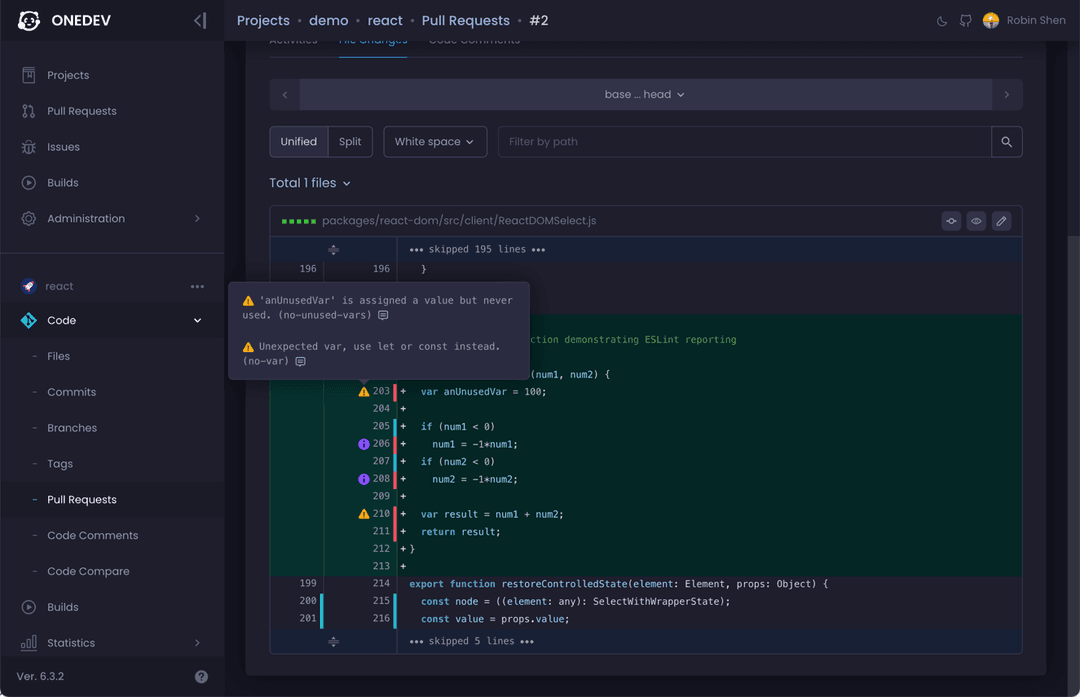Viewport: 1080px width, 697px height.
Task: Collapse the Code section chevron
Action: pos(198,320)
